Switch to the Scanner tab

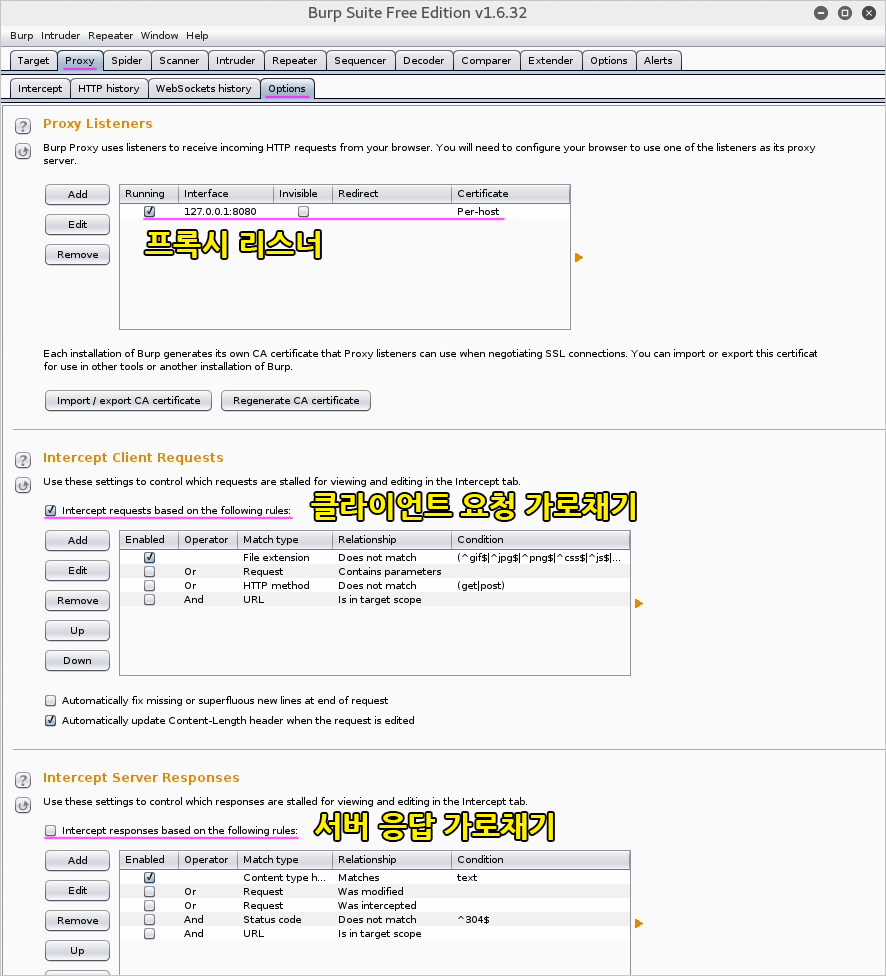click(x=179, y=60)
